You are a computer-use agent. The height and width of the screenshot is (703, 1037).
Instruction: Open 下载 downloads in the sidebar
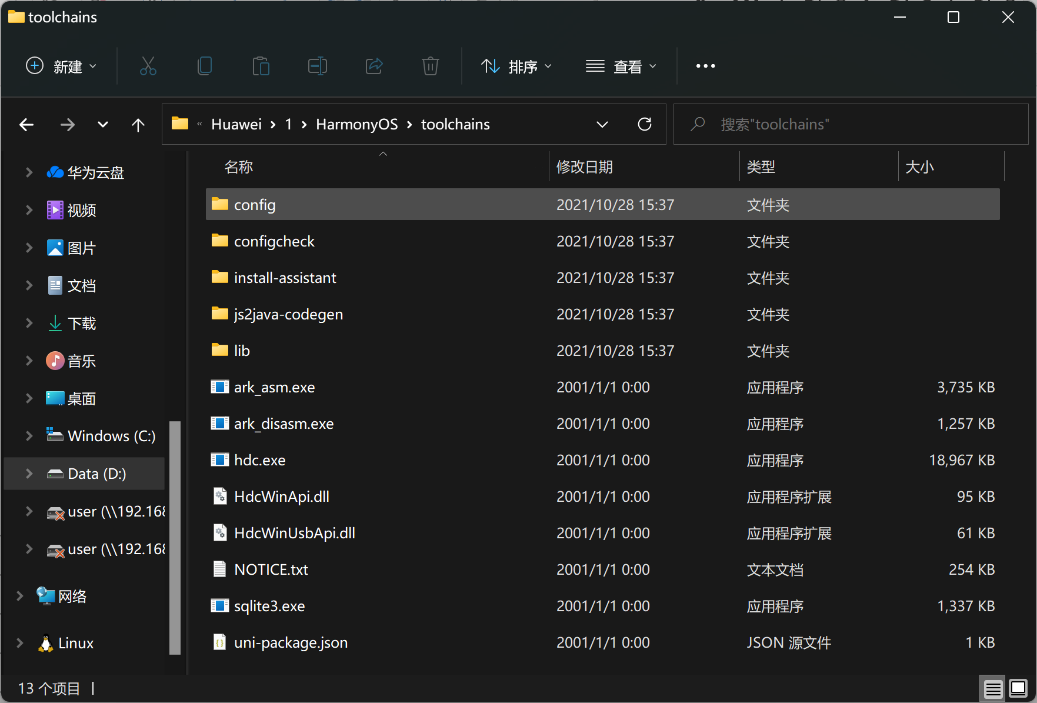click(x=71, y=323)
